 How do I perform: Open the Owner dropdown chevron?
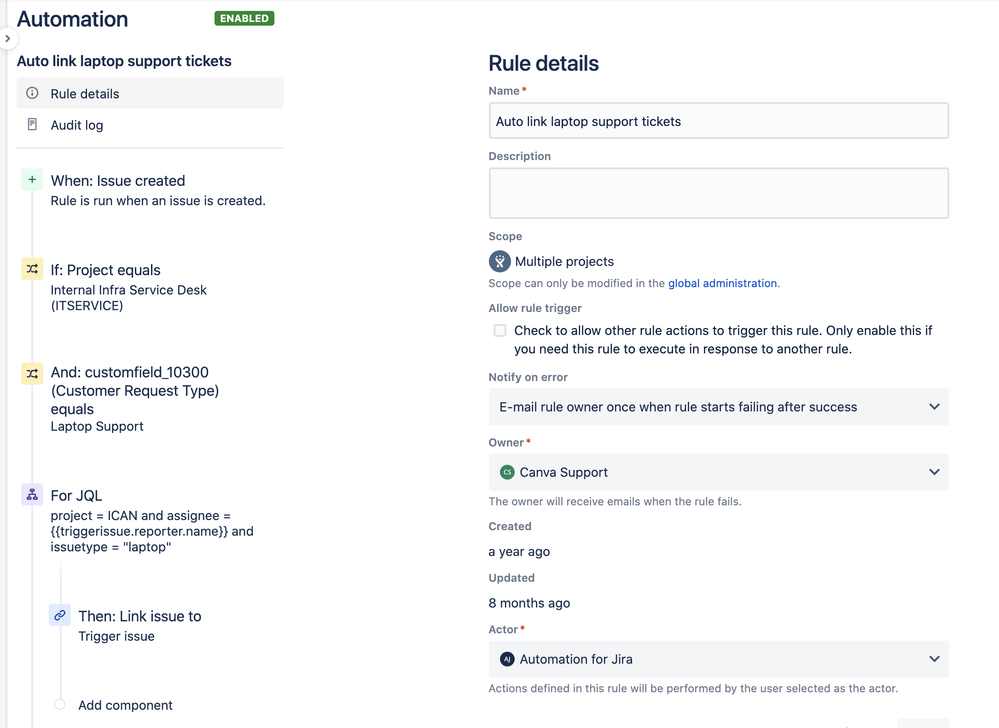934,472
